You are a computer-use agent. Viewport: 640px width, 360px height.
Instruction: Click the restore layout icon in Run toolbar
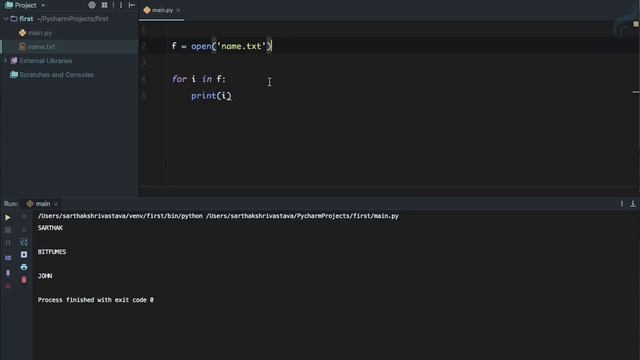[7, 258]
